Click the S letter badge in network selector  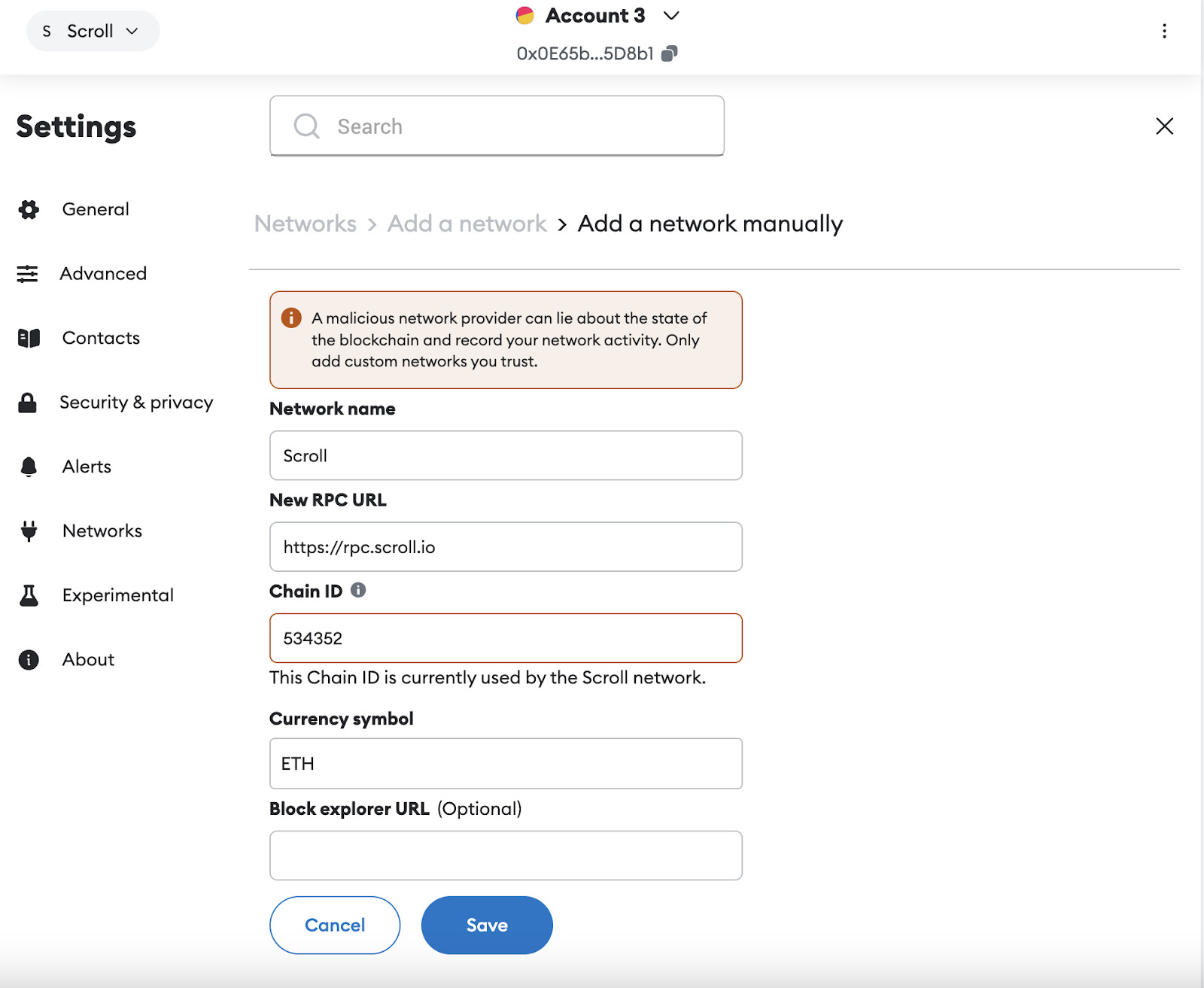tap(47, 31)
